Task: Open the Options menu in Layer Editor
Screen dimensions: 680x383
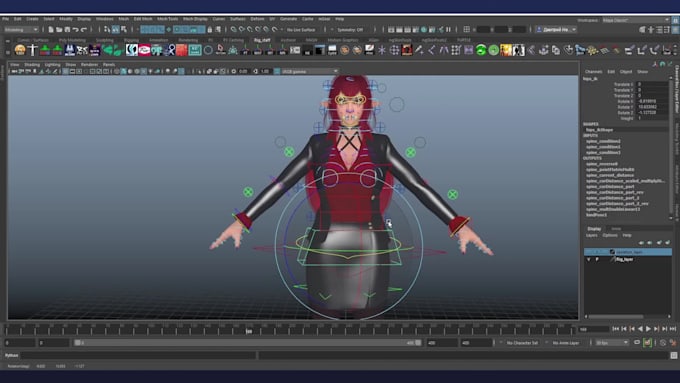Action: pos(610,236)
